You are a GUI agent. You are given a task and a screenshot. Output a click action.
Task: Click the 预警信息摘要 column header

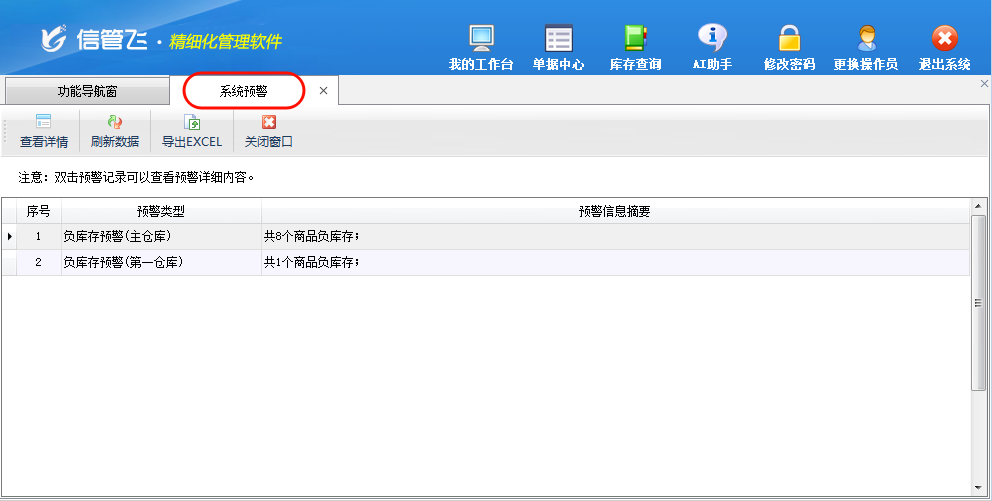[x=615, y=211]
